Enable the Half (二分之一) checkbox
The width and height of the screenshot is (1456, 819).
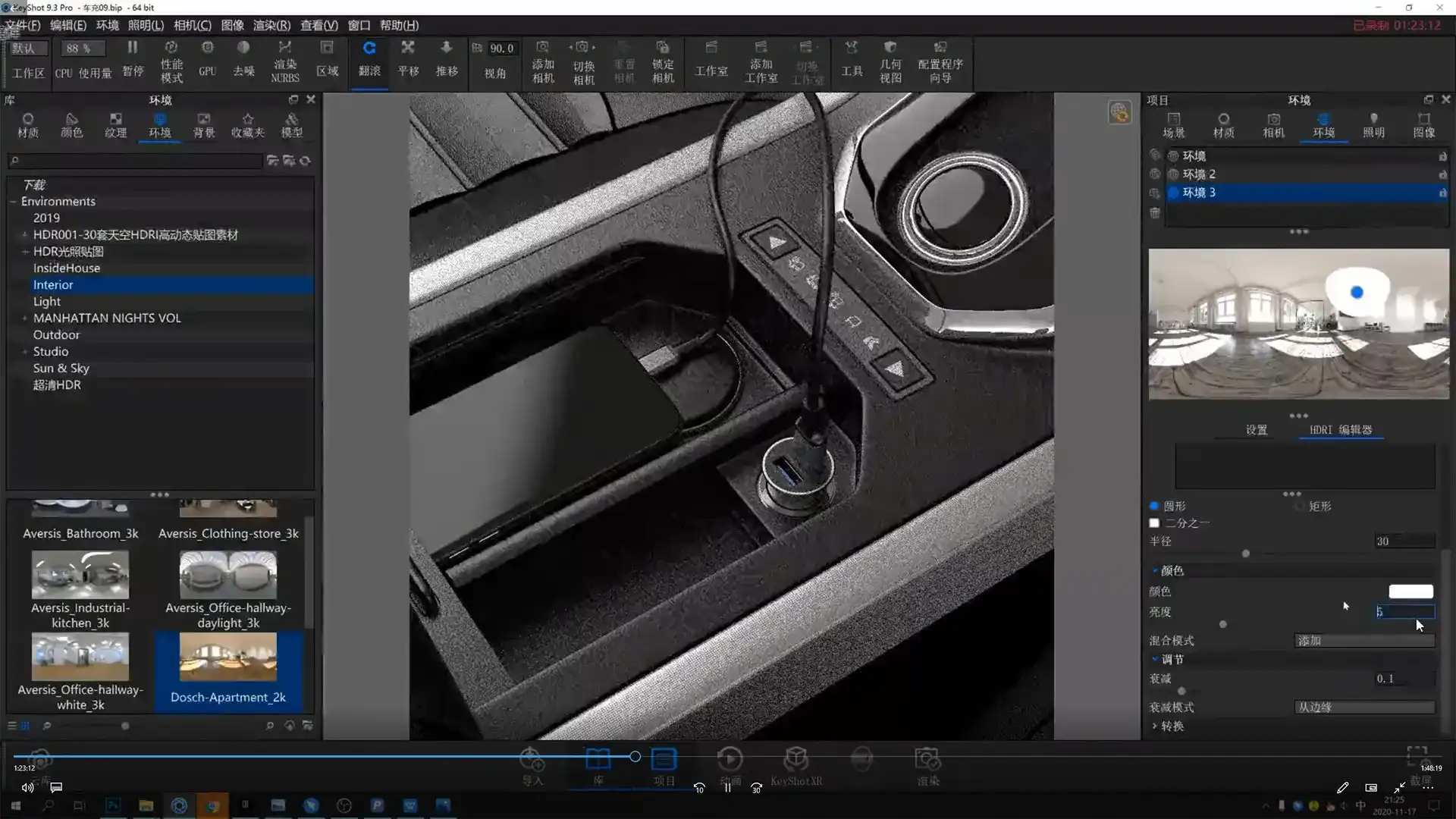[x=1154, y=523]
